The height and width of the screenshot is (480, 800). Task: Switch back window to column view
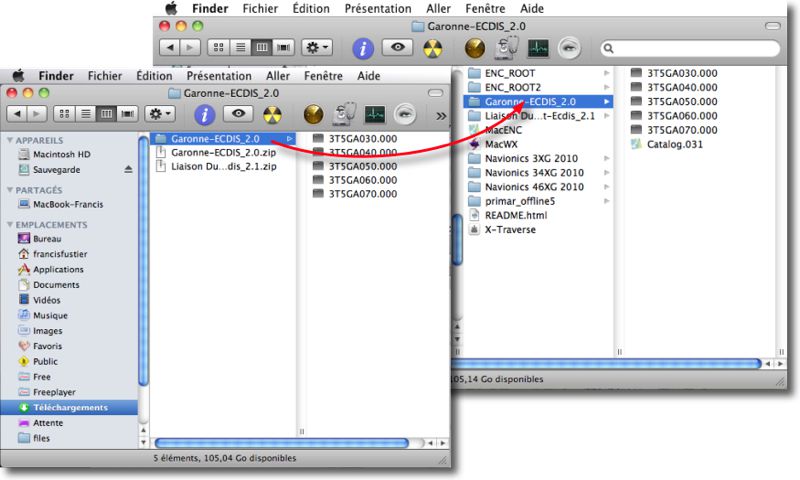pyautogui.click(x=262, y=47)
